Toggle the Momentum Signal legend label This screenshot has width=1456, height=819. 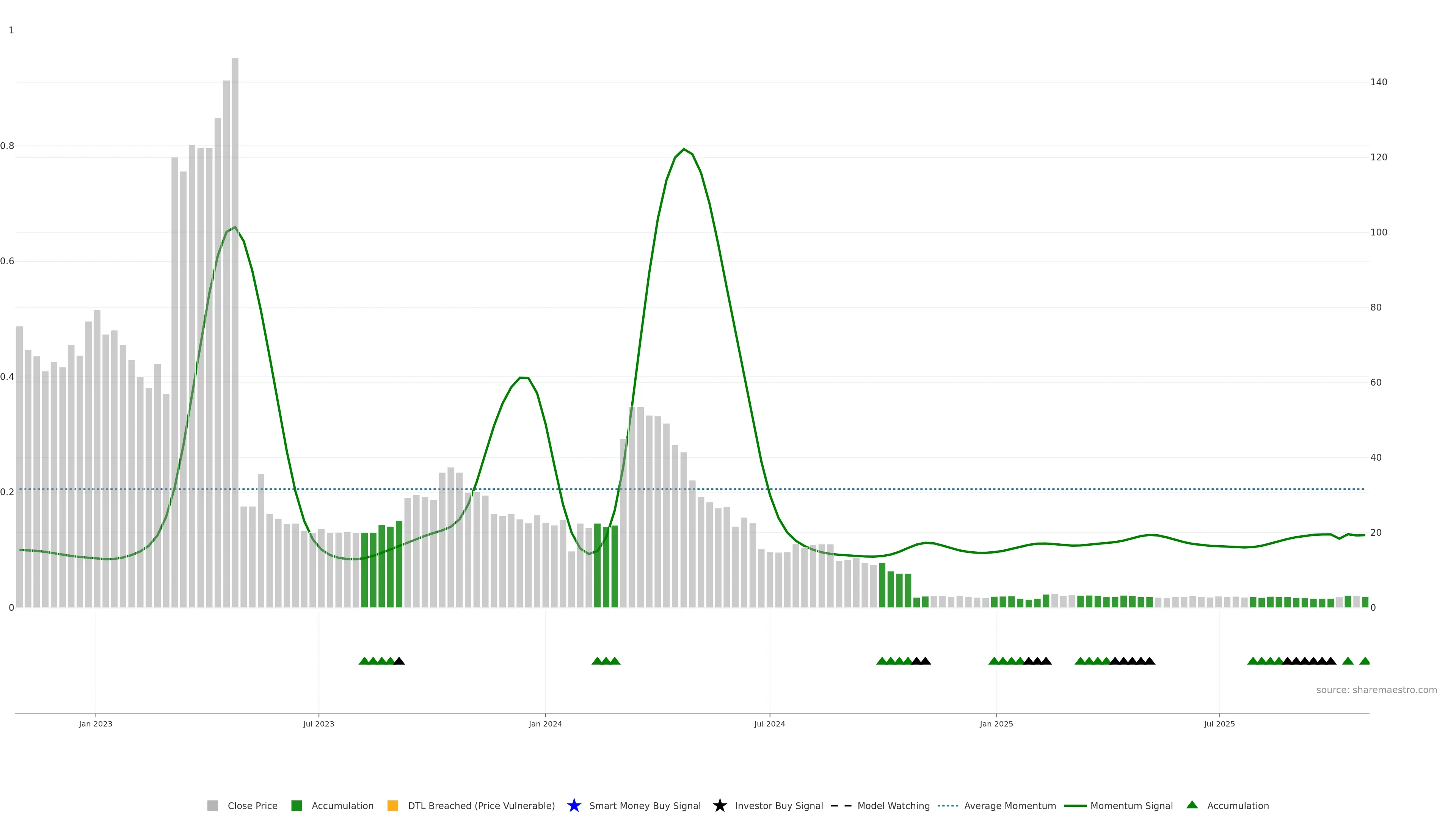point(1131,805)
